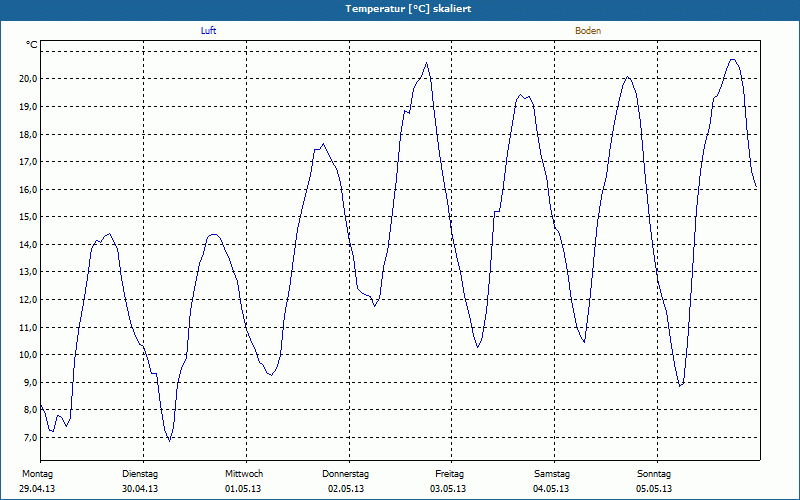Click the 'Samstag' day label

pyautogui.click(x=552, y=474)
